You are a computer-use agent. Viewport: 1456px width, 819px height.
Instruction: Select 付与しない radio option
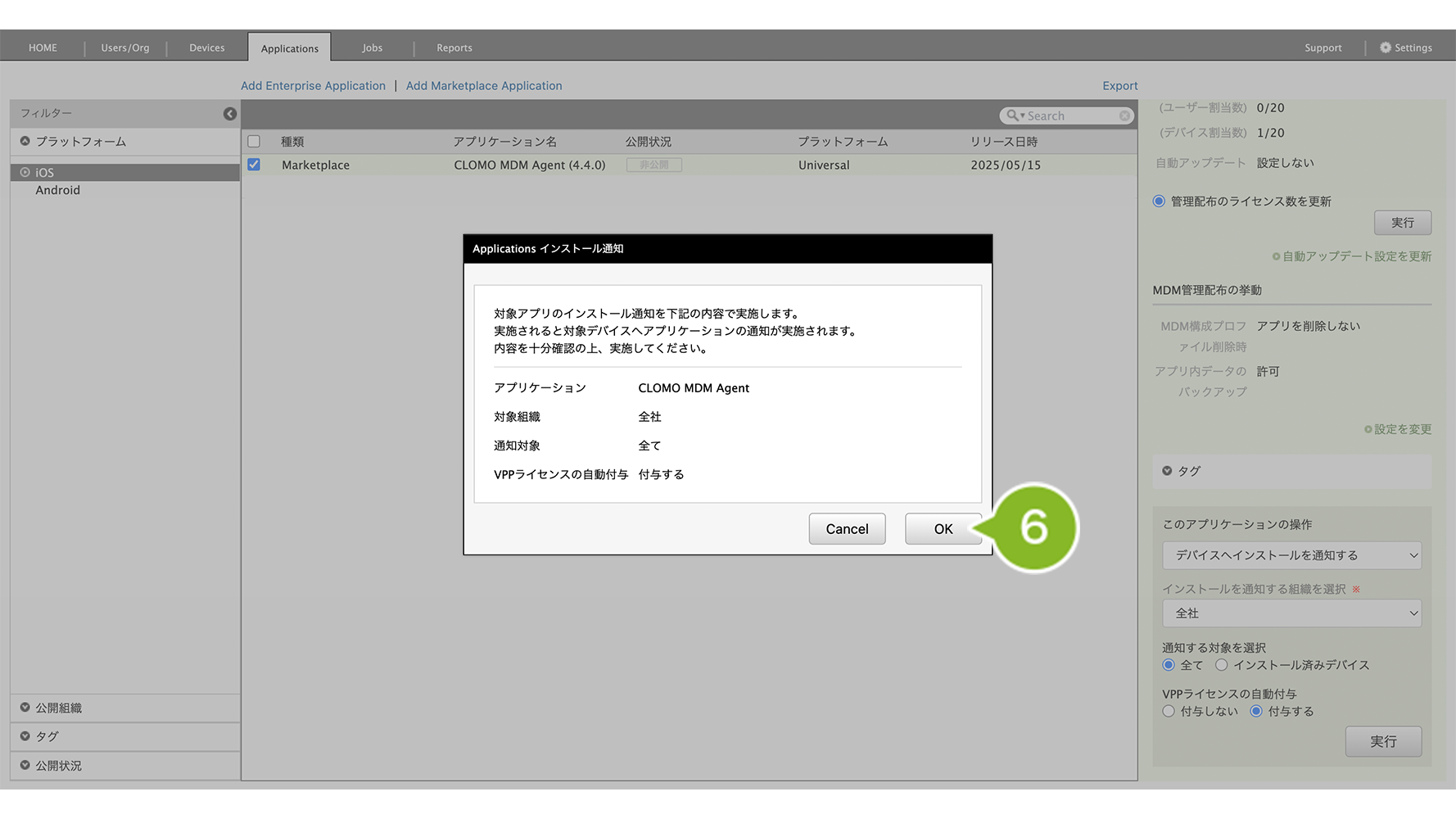point(1169,711)
